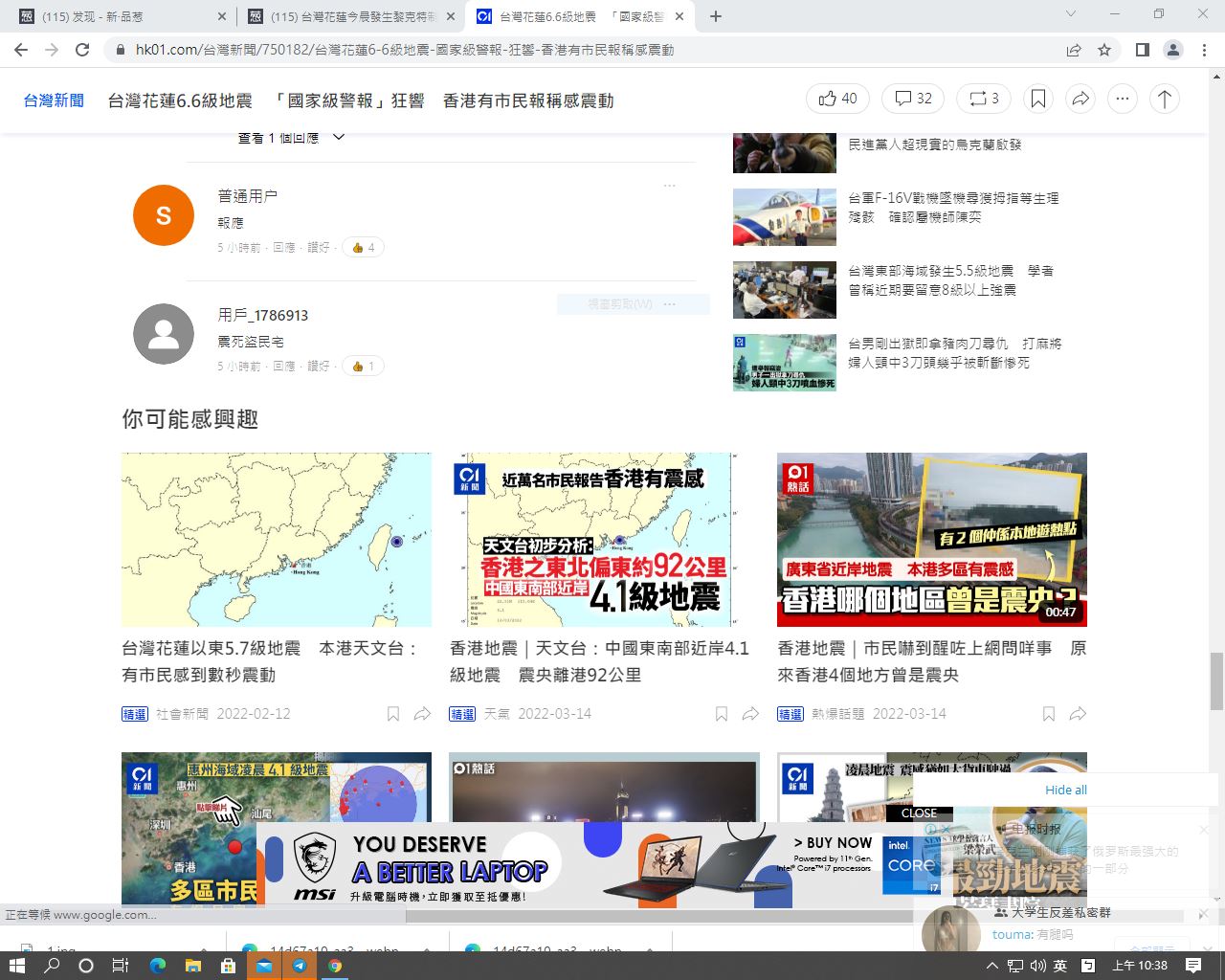This screenshot has height=980, width=1225.
Task: Like the article with thumbs-up 40
Action: 837,99
